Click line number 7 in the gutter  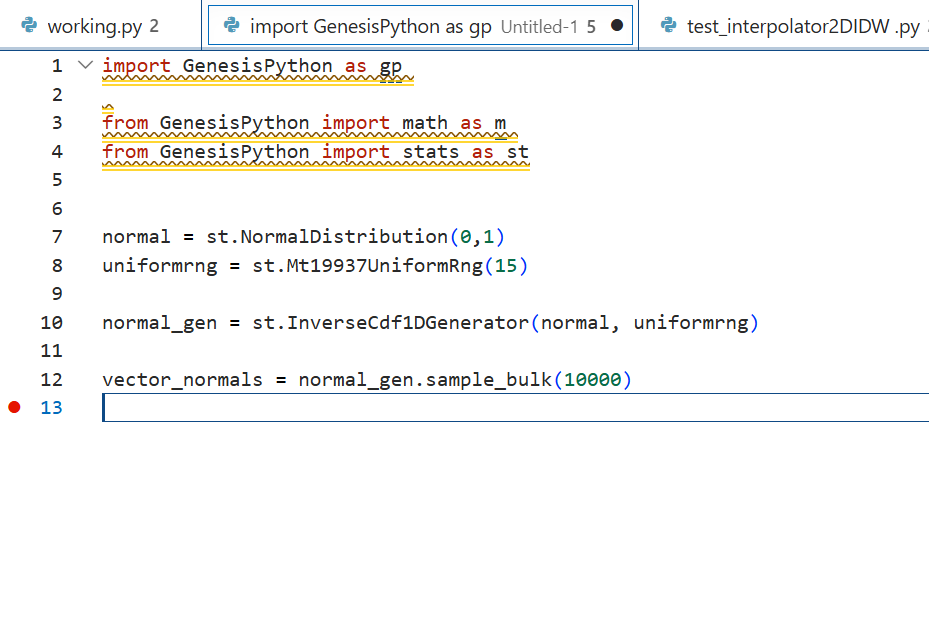click(57, 237)
